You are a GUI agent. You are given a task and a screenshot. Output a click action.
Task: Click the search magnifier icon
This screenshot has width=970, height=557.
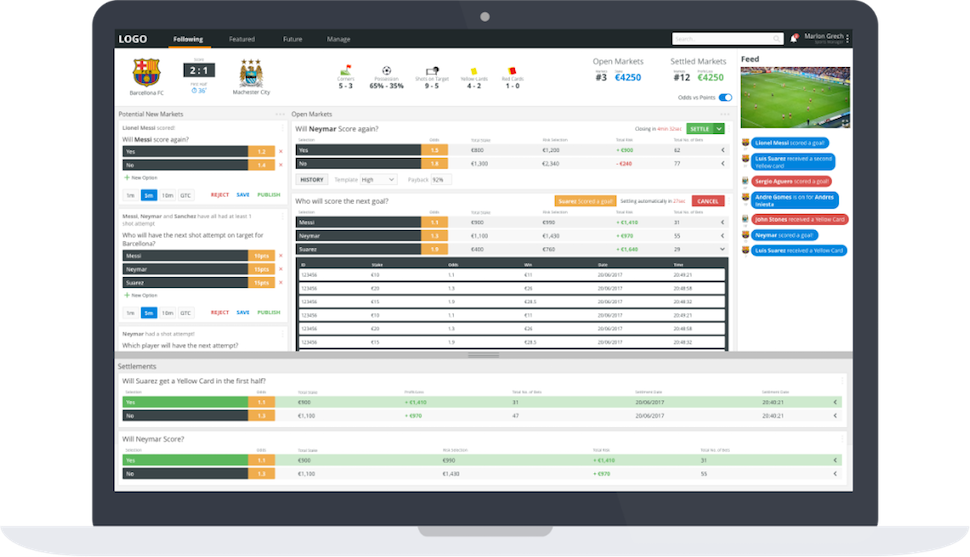(x=776, y=39)
